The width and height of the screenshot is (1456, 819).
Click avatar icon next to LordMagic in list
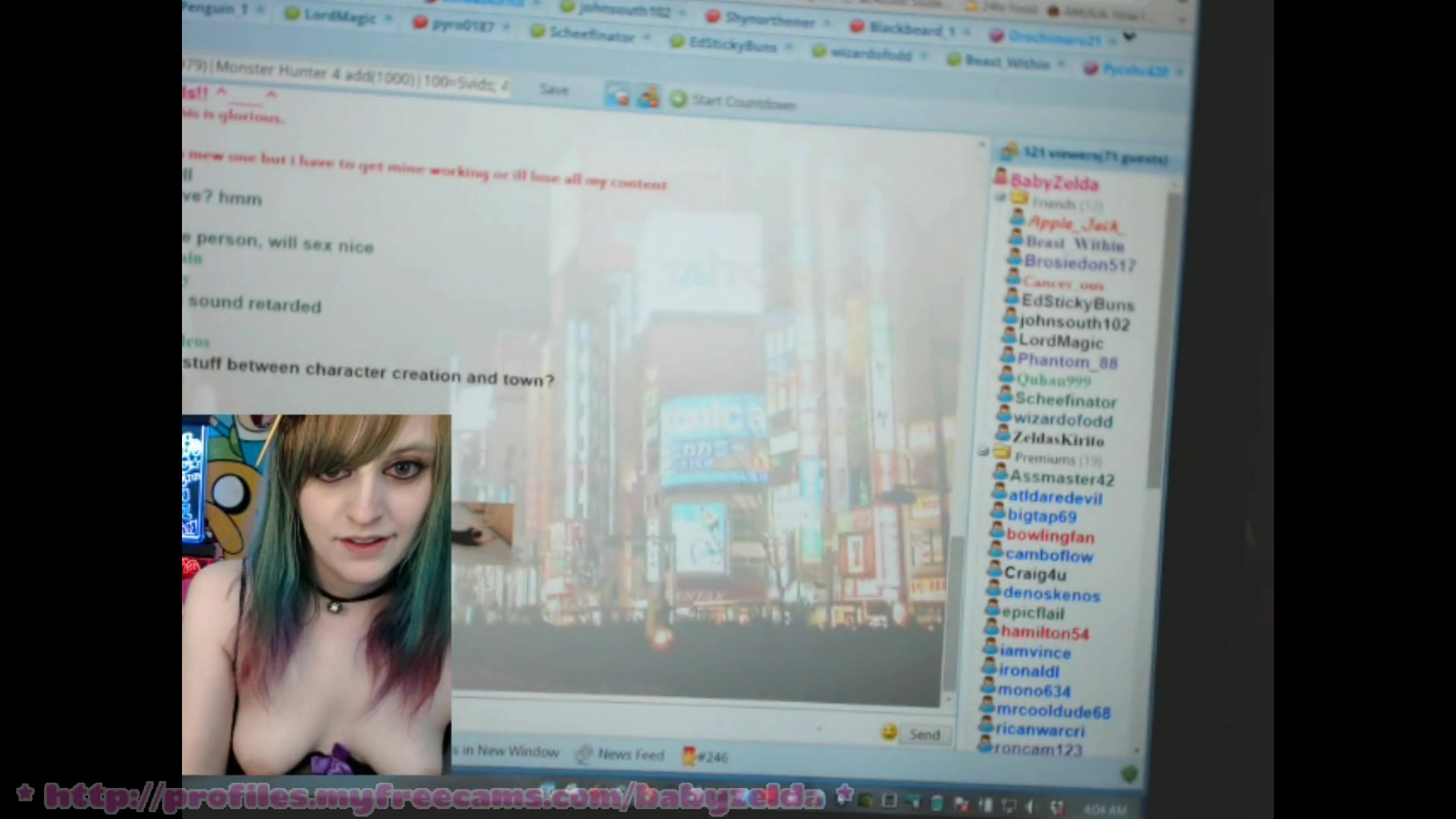tap(1008, 337)
